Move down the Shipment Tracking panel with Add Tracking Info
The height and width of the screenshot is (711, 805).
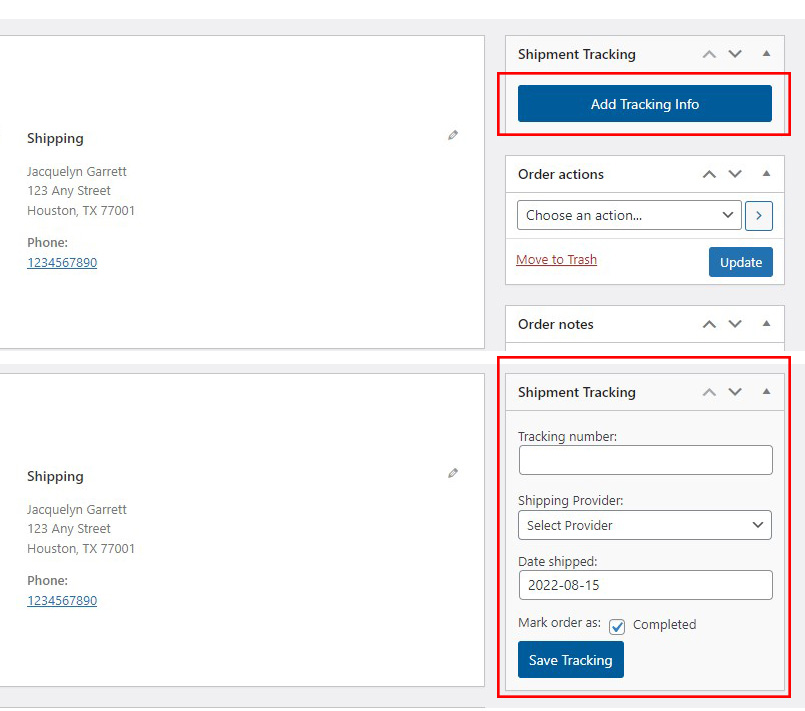click(735, 54)
